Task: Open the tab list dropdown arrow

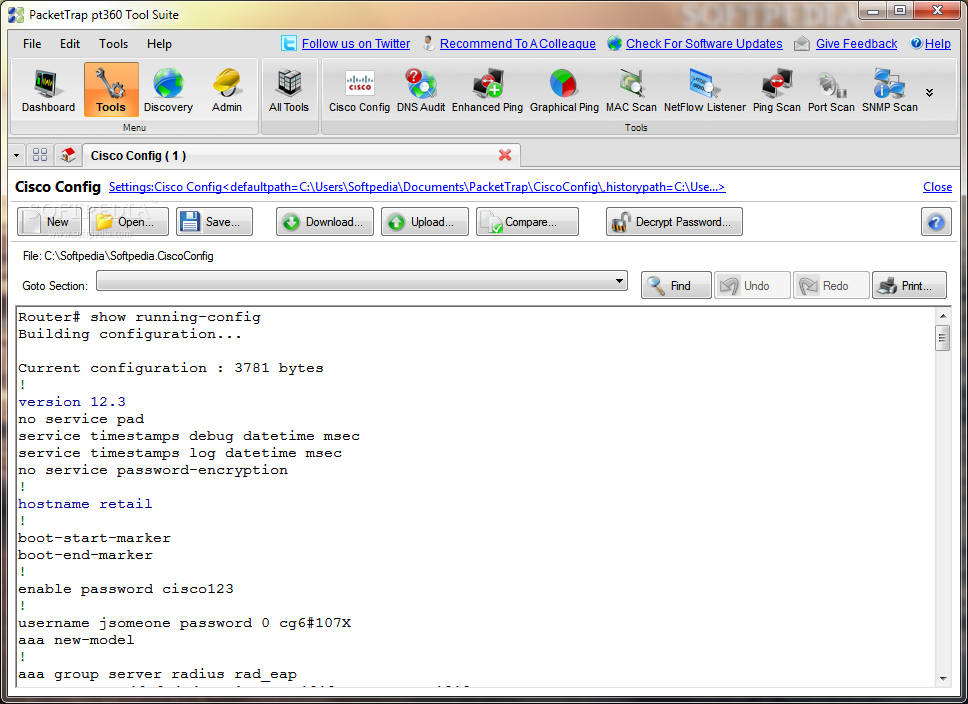Action: 17,155
